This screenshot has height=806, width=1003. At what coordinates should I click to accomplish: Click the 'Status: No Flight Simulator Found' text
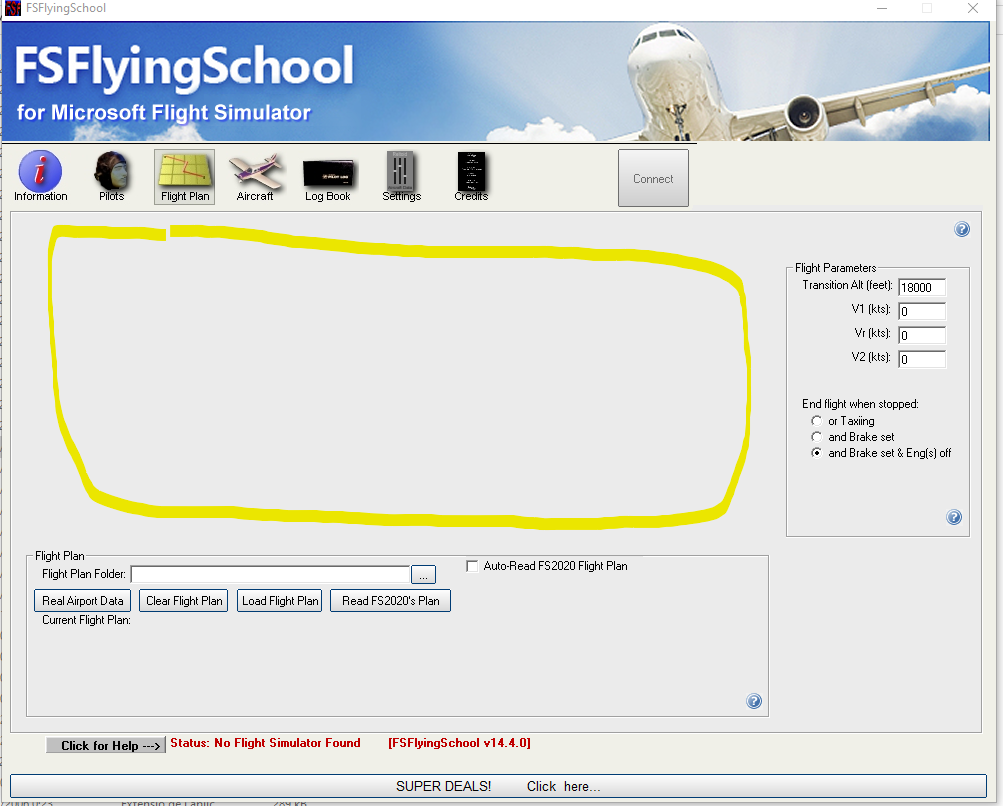point(265,743)
